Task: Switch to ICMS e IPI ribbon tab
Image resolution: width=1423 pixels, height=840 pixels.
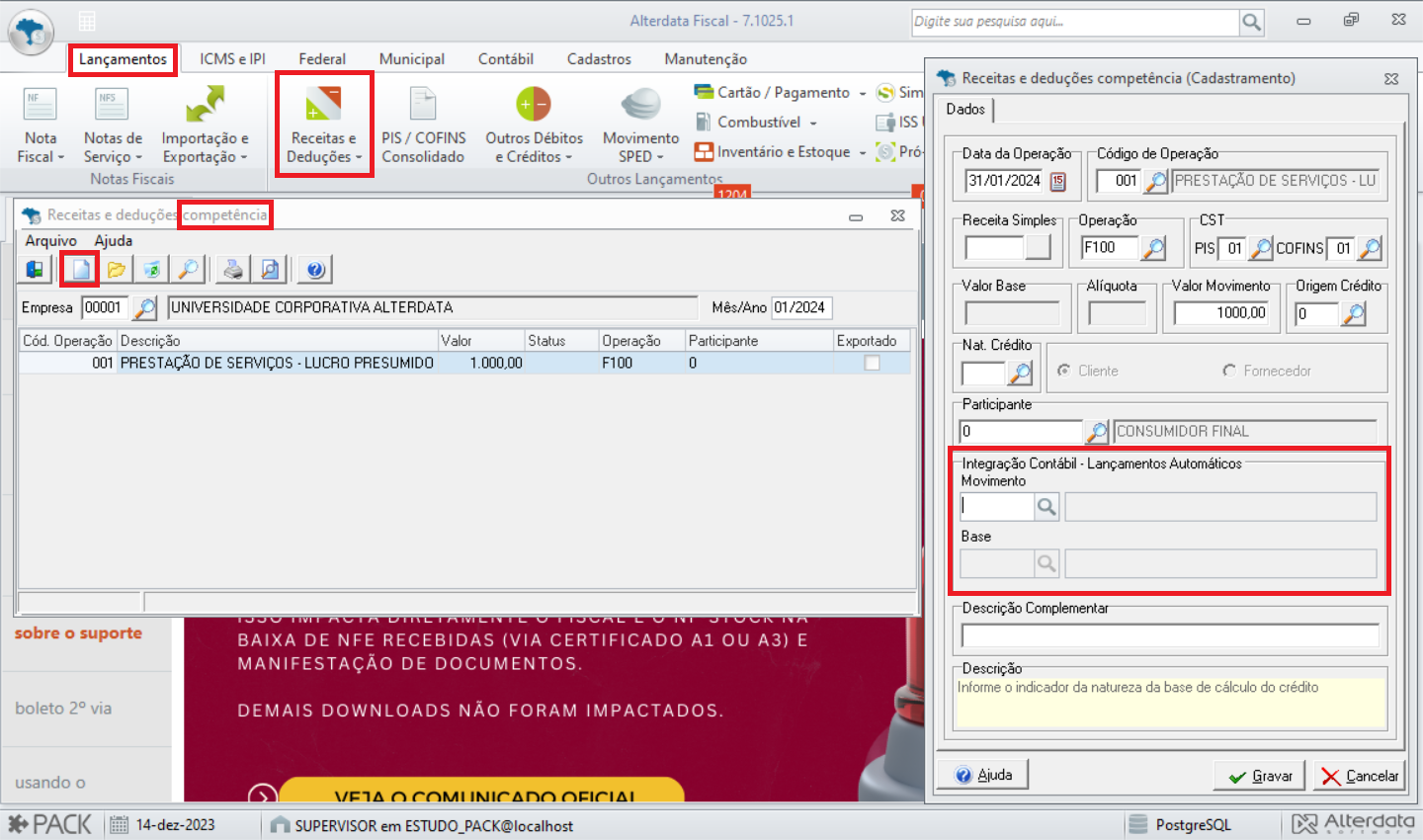Action: [x=232, y=59]
